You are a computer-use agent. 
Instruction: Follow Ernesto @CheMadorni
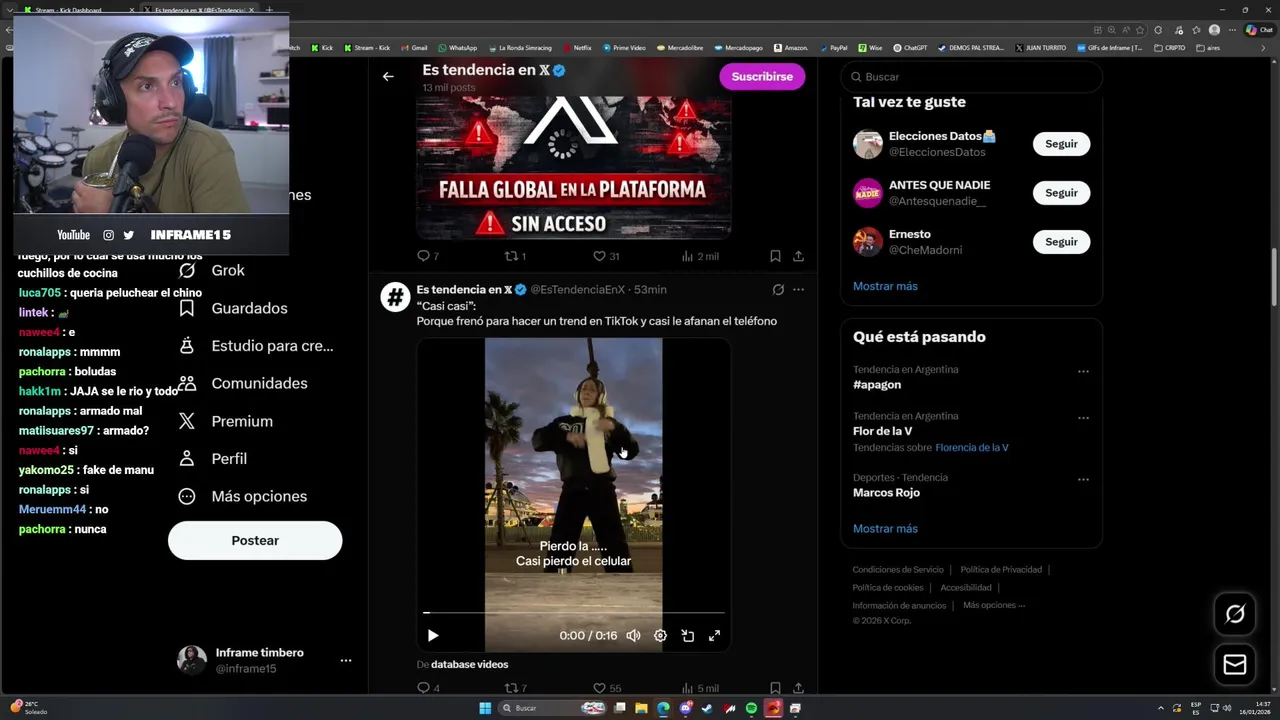click(x=1061, y=242)
